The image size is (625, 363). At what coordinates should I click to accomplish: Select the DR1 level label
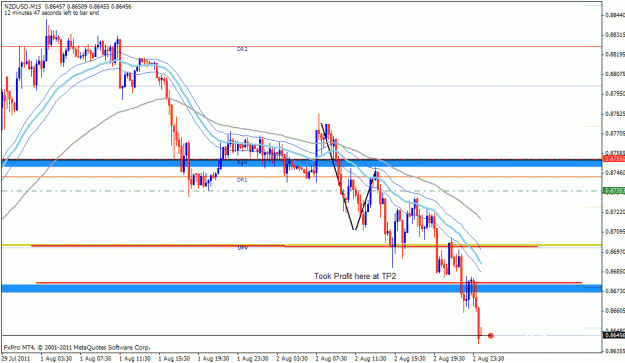click(x=242, y=180)
